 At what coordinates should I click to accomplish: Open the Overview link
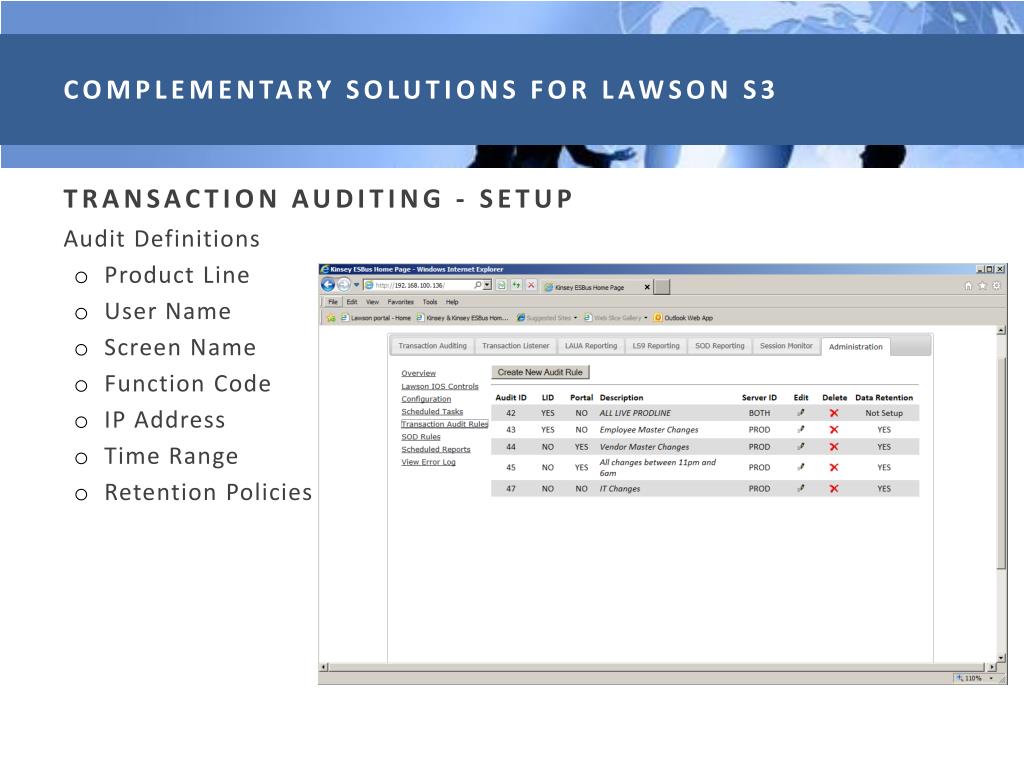[x=419, y=373]
